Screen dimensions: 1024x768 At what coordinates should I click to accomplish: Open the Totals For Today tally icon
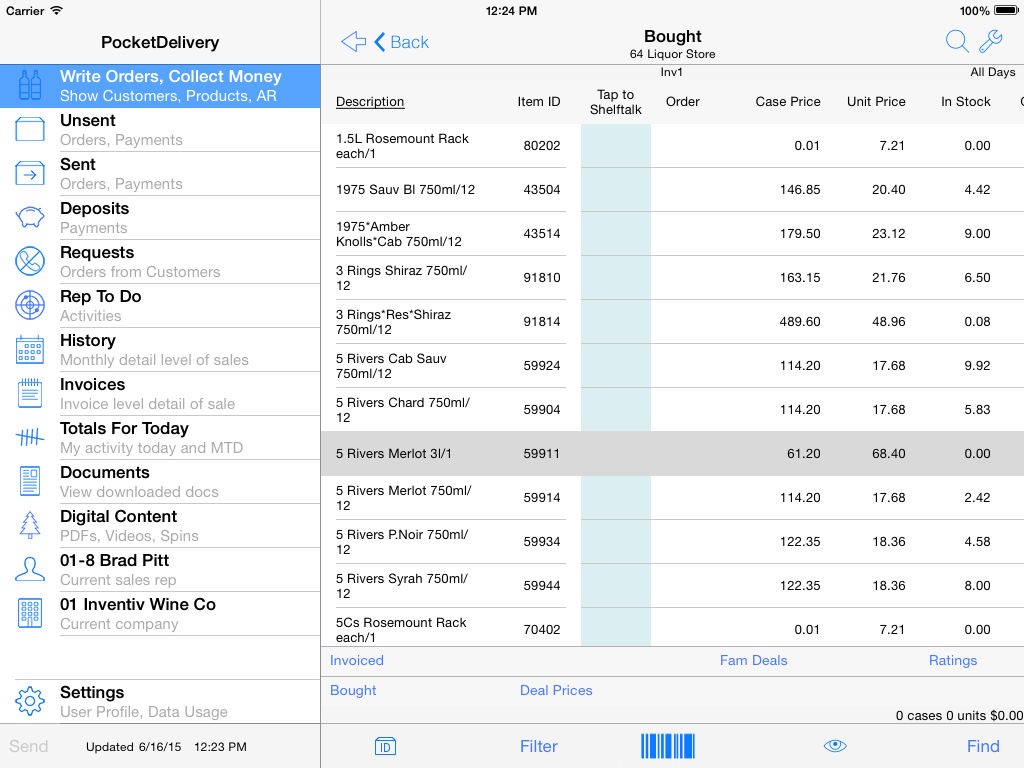[30, 437]
